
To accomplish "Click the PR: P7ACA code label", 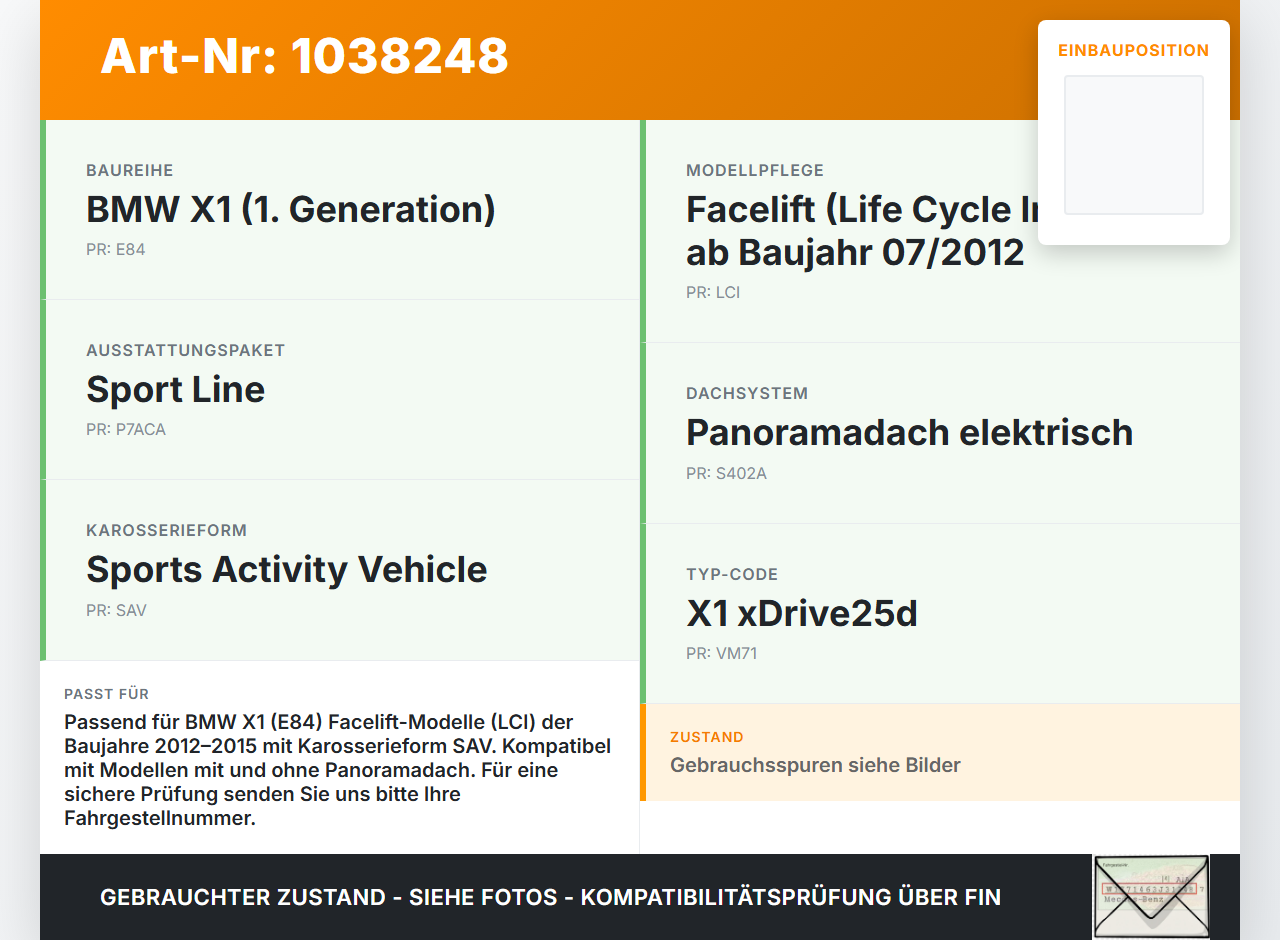I will click(126, 429).
